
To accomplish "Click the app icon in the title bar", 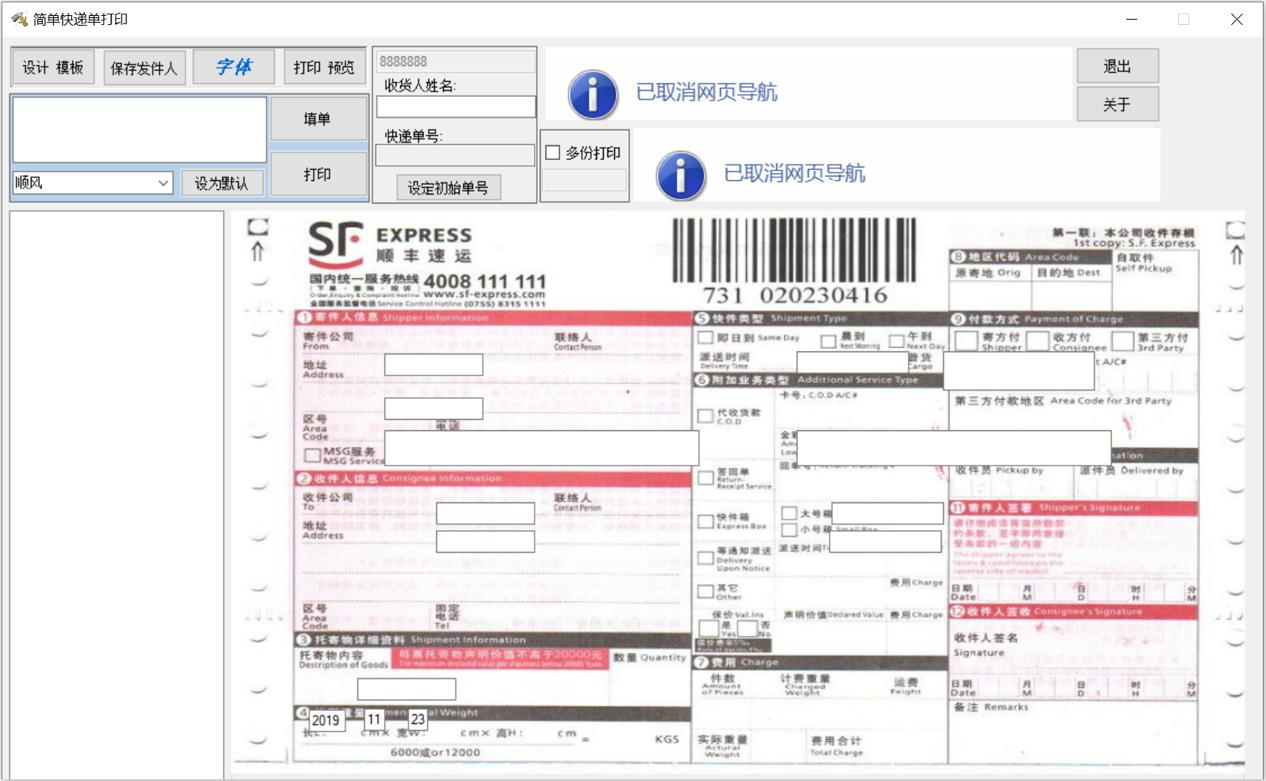I will point(18,19).
